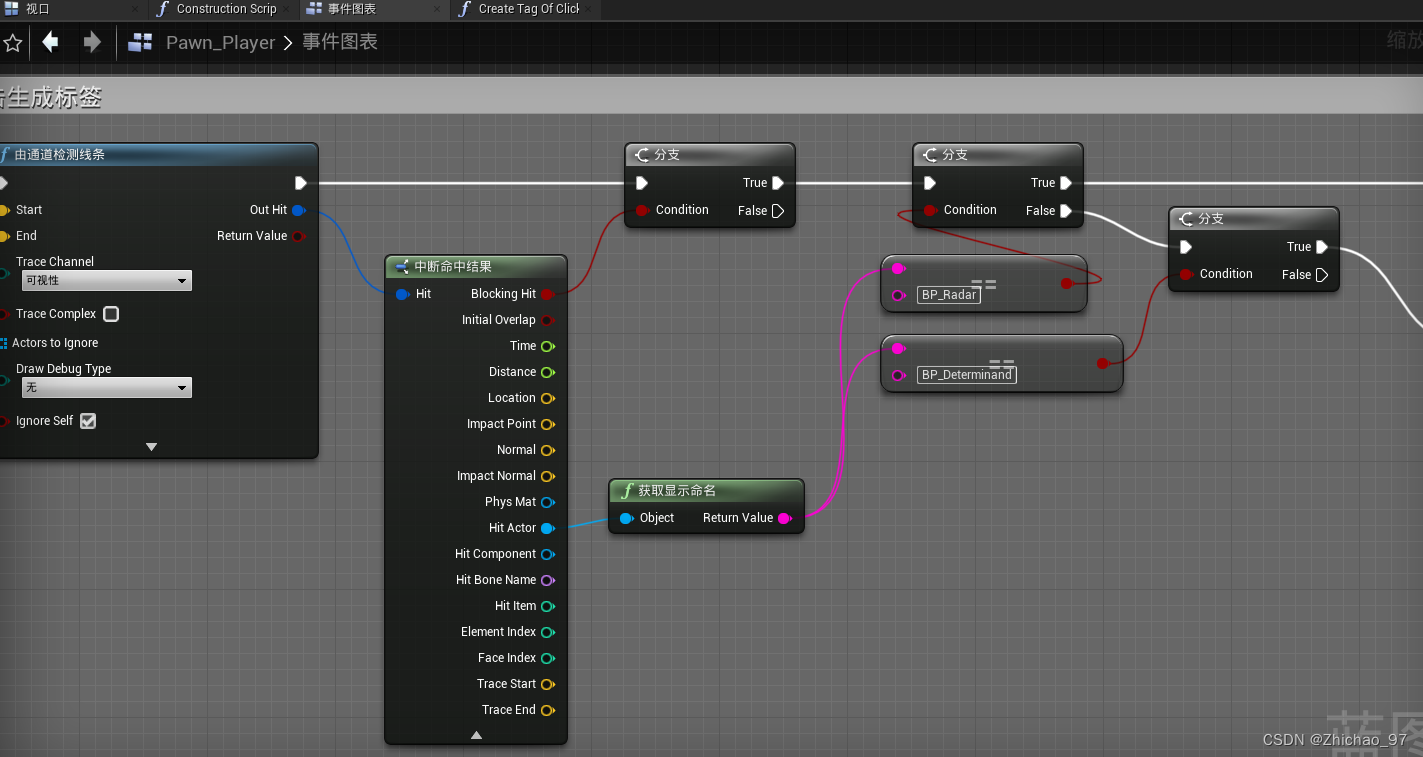Click the Out Hit output pin
The width and height of the screenshot is (1423, 757).
298,210
